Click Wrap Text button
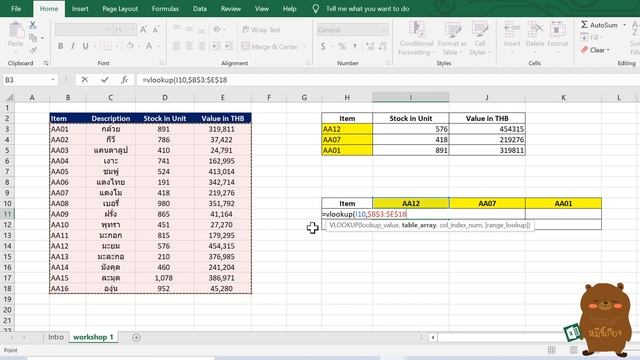This screenshot has width=640, height=360. pyautogui.click(x=261, y=30)
